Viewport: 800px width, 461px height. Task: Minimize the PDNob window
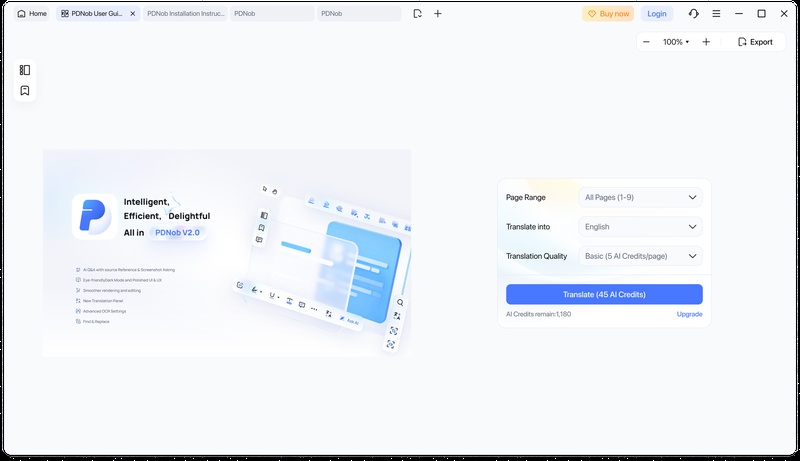[x=739, y=14]
